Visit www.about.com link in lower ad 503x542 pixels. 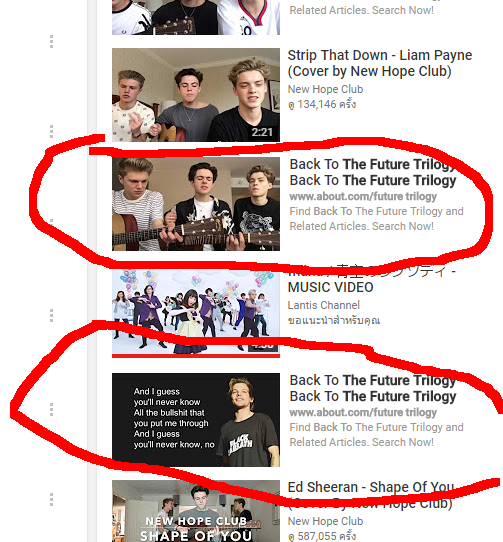[363, 412]
